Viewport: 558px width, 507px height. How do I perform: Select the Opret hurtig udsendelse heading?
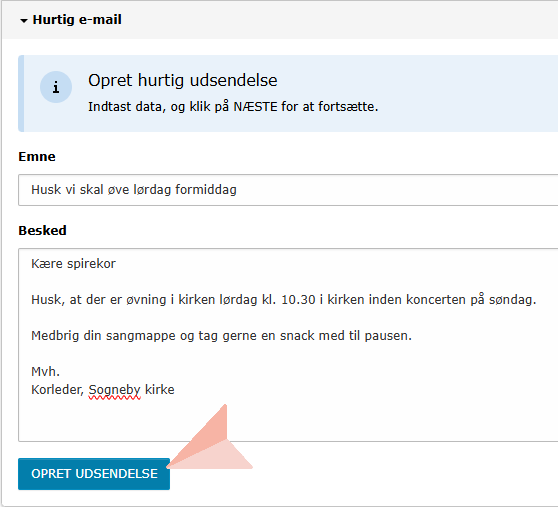coord(183,80)
